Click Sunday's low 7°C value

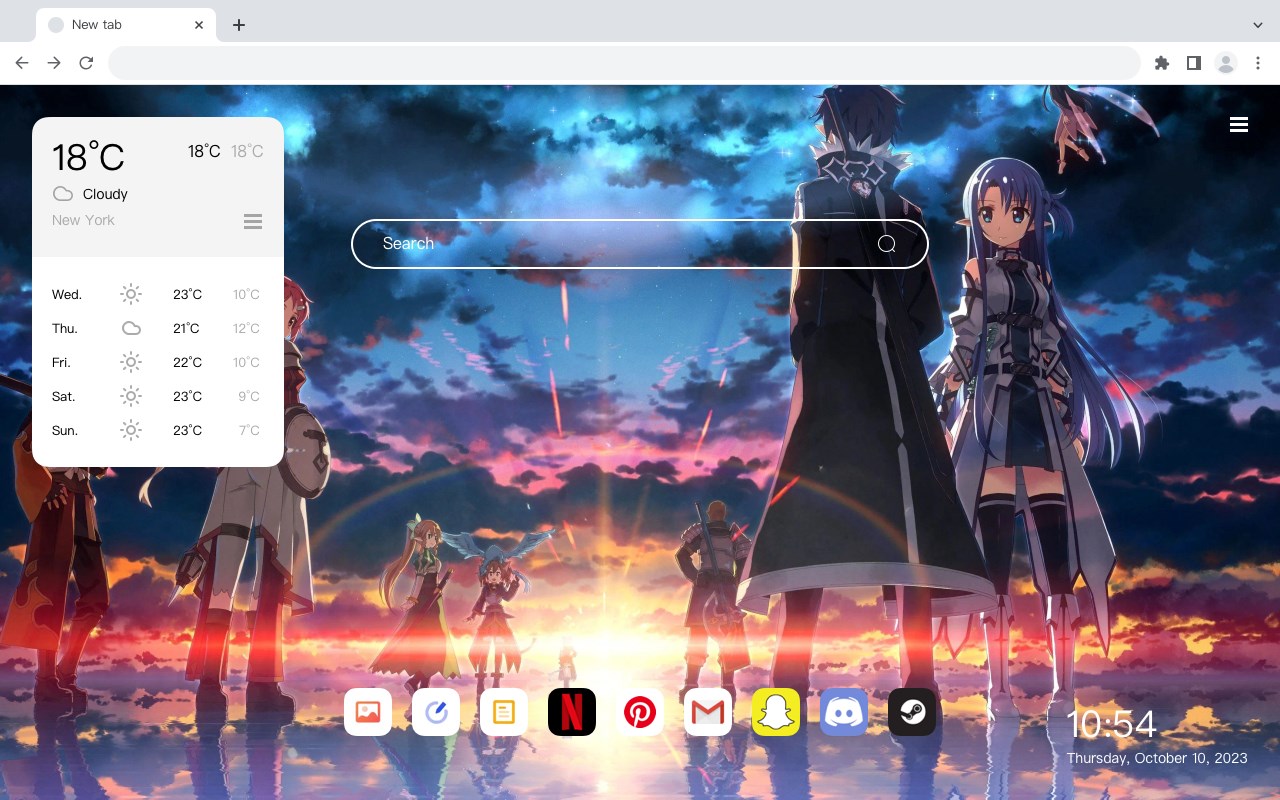pyautogui.click(x=249, y=431)
